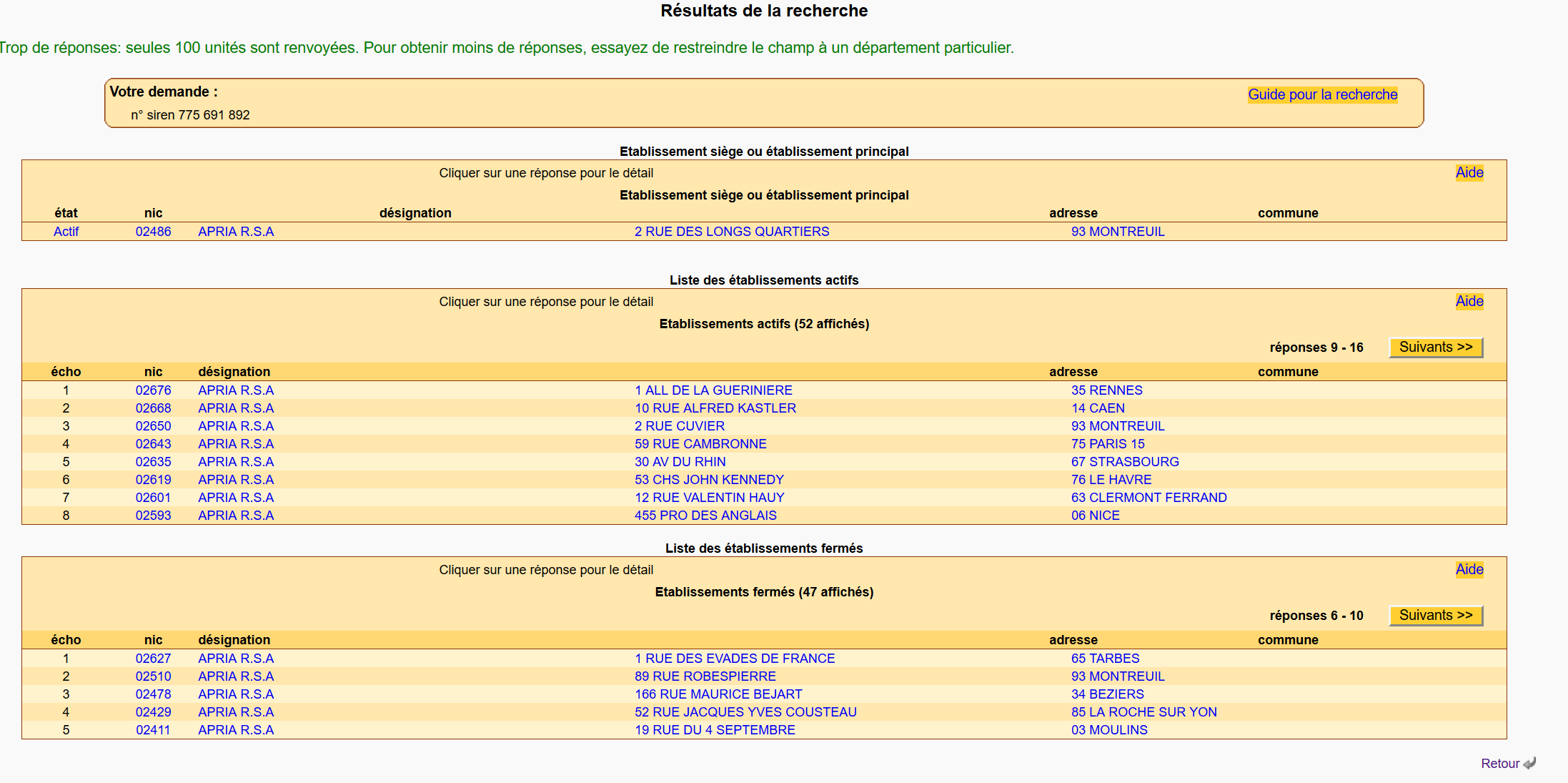This screenshot has width=1568, height=783.
Task: Click address 455 PRO DES ANGLAIS
Action: (705, 515)
